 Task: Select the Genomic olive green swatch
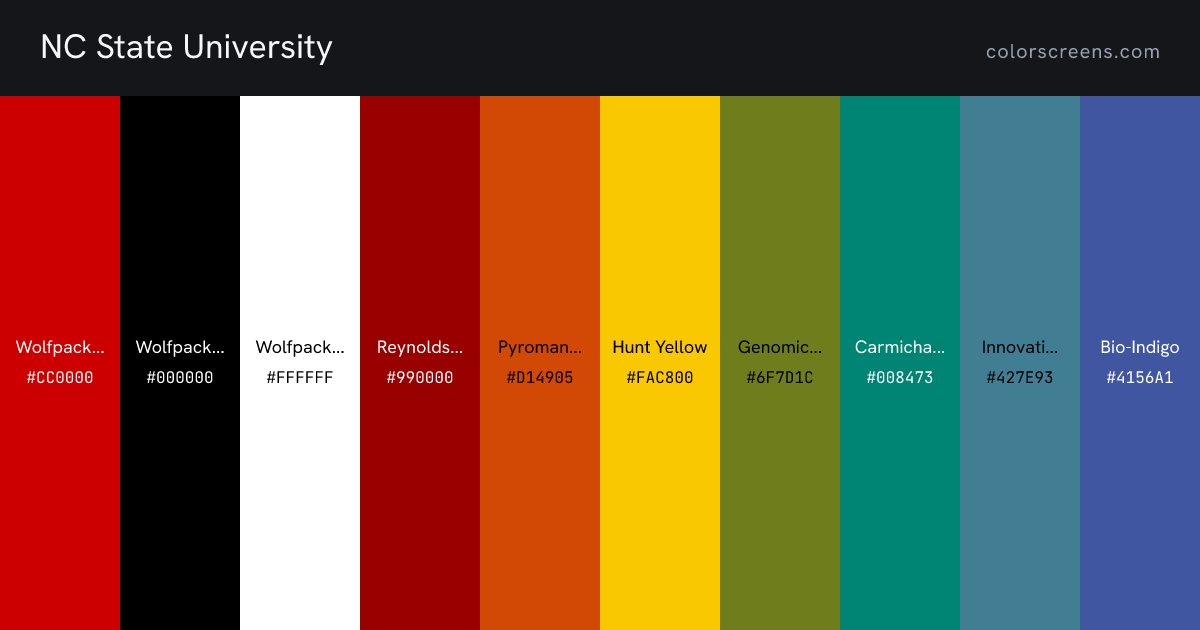coord(780,363)
